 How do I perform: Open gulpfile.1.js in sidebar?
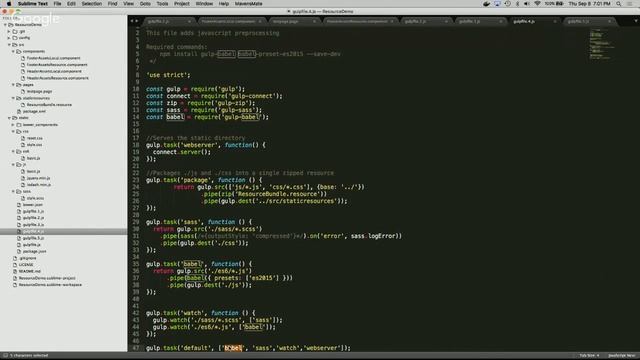pos(33,211)
